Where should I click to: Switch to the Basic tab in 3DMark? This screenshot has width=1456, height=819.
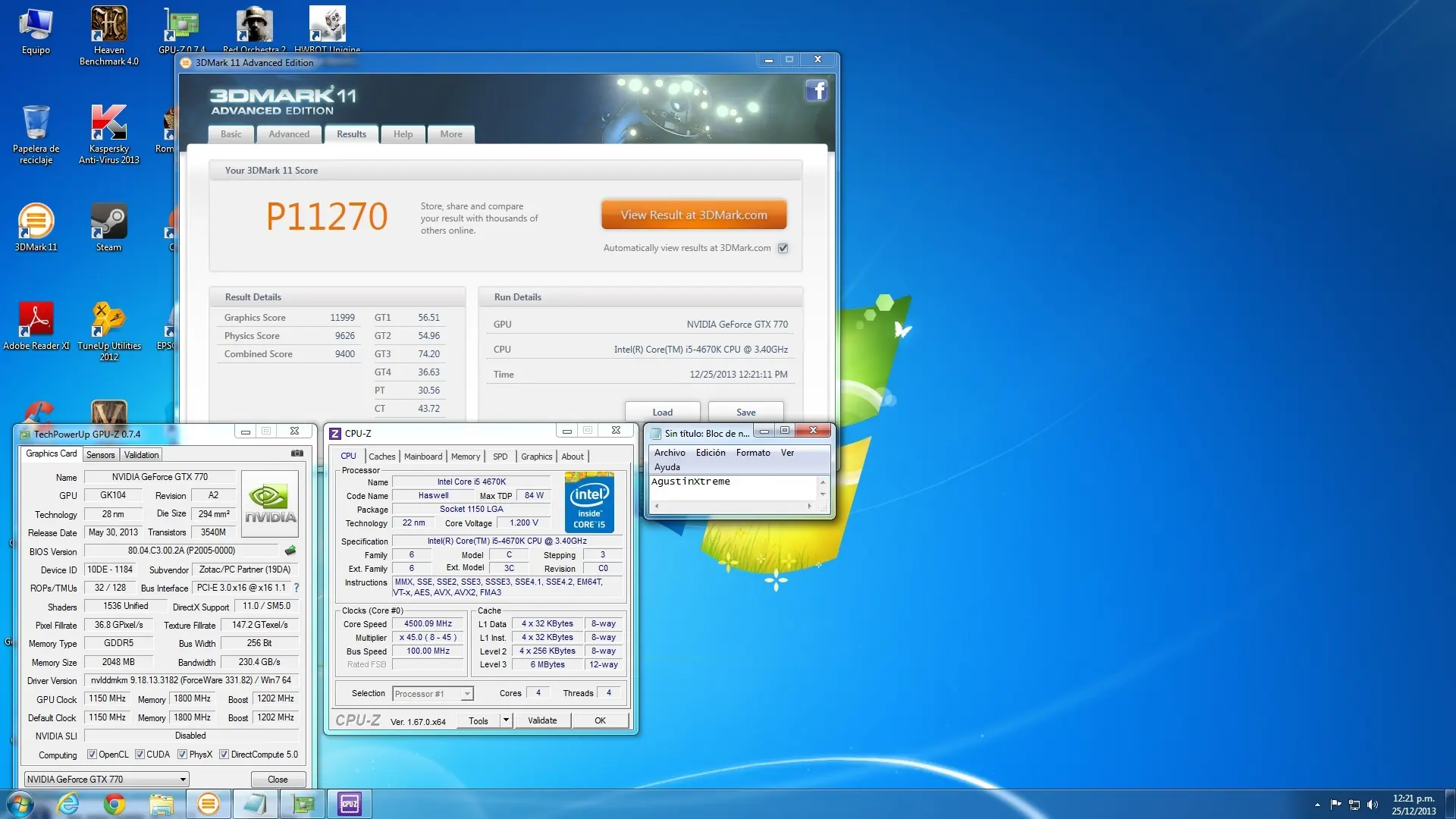(x=231, y=134)
